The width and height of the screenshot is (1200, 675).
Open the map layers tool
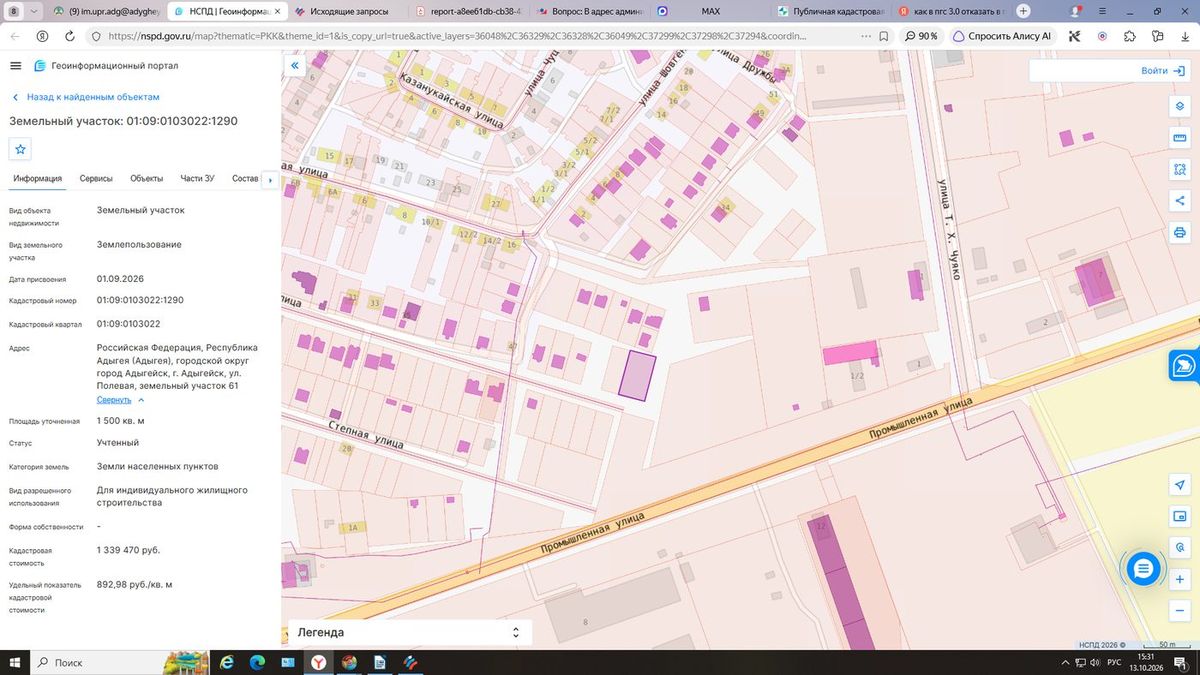(x=1180, y=106)
